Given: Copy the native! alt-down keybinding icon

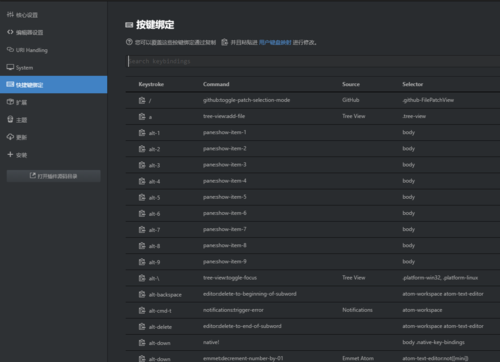Looking at the screenshot, I should point(142,343).
